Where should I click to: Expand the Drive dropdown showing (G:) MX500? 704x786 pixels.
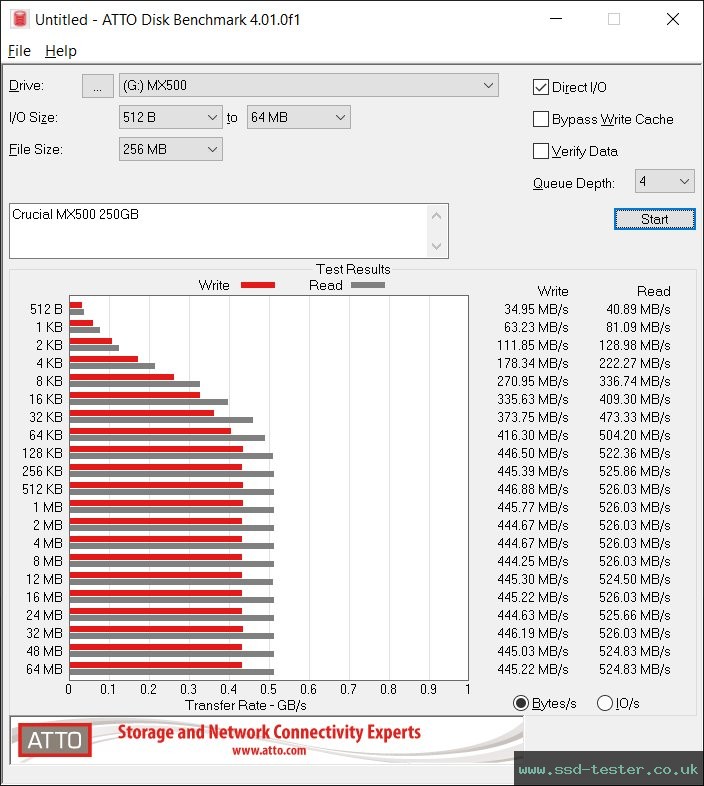coord(308,85)
